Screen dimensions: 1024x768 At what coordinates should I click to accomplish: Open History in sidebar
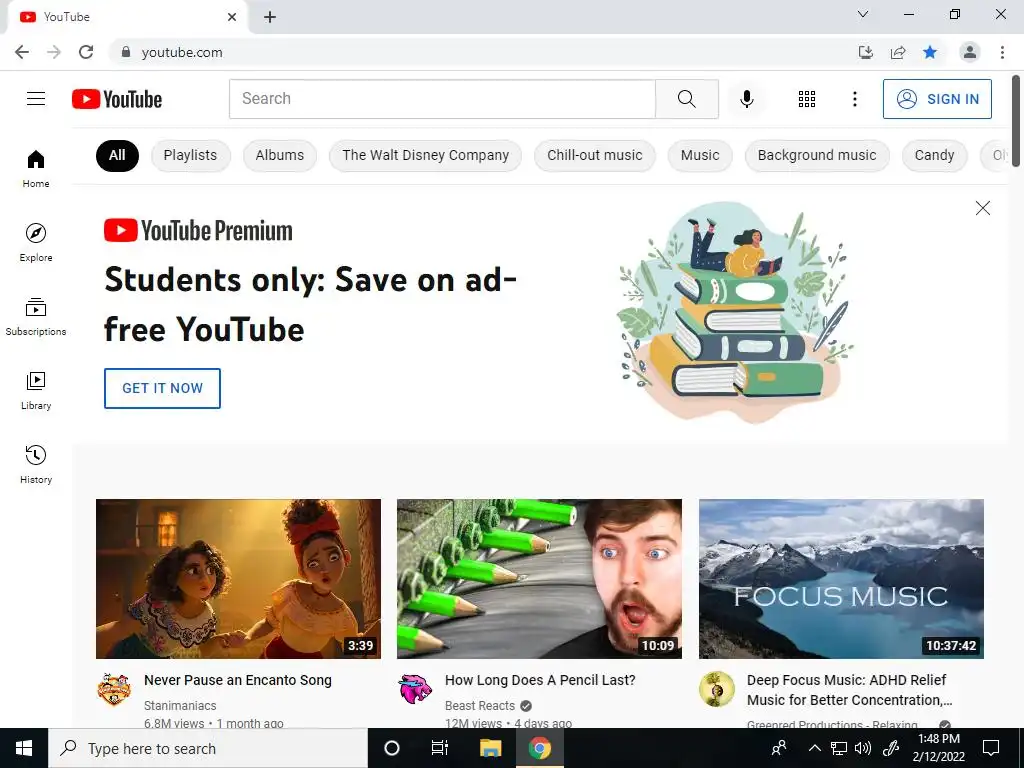pos(36,464)
